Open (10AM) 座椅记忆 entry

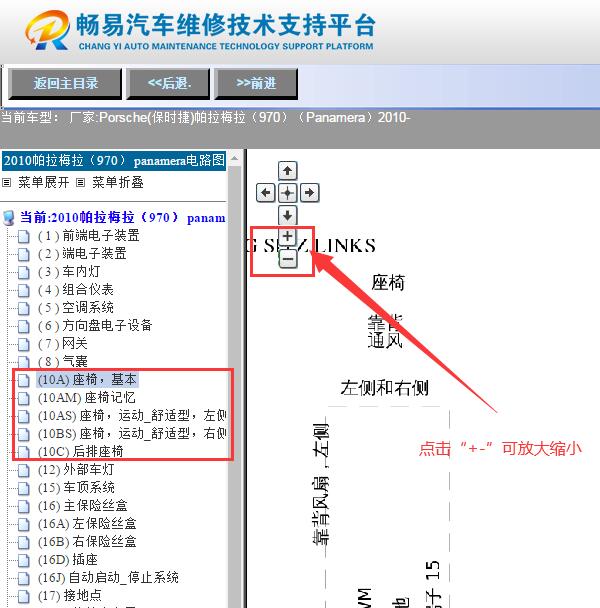86,398
